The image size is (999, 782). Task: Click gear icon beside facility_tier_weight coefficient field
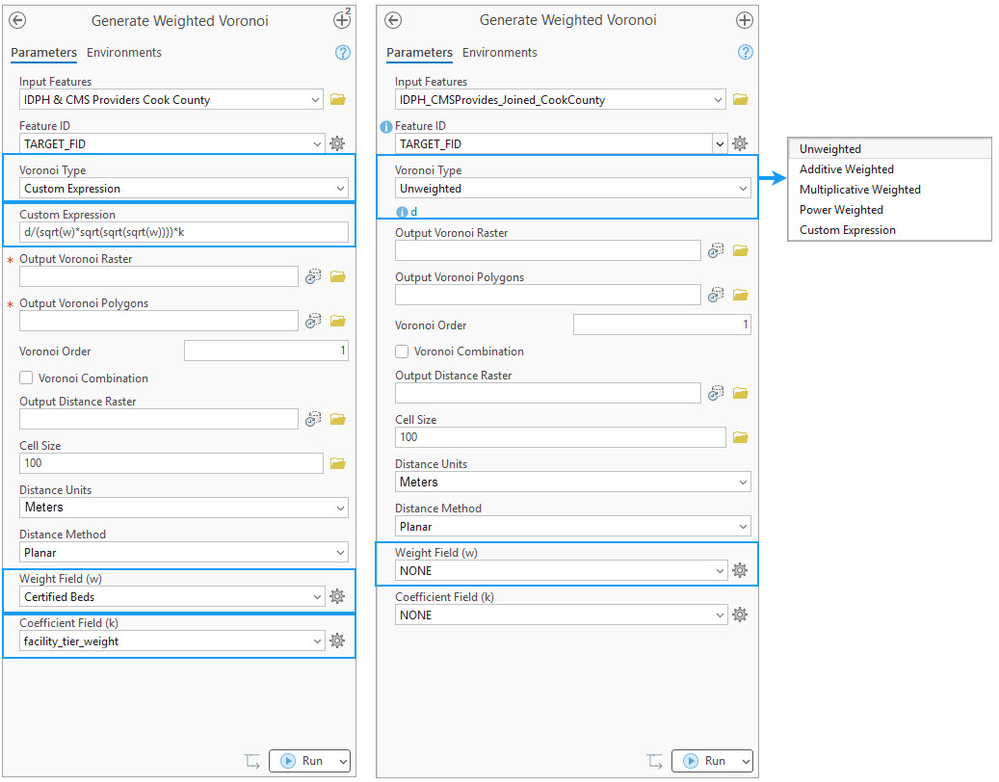tap(337, 641)
